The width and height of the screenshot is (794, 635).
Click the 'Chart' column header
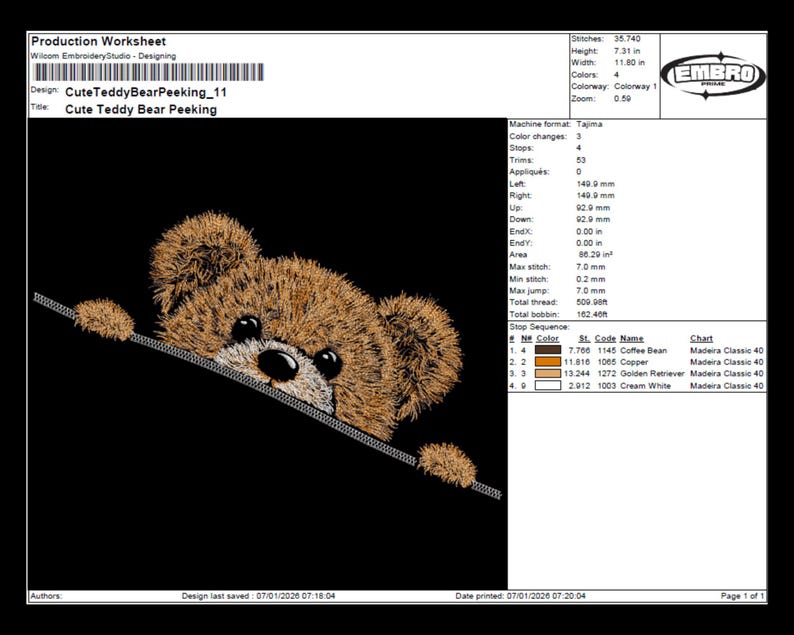701,338
